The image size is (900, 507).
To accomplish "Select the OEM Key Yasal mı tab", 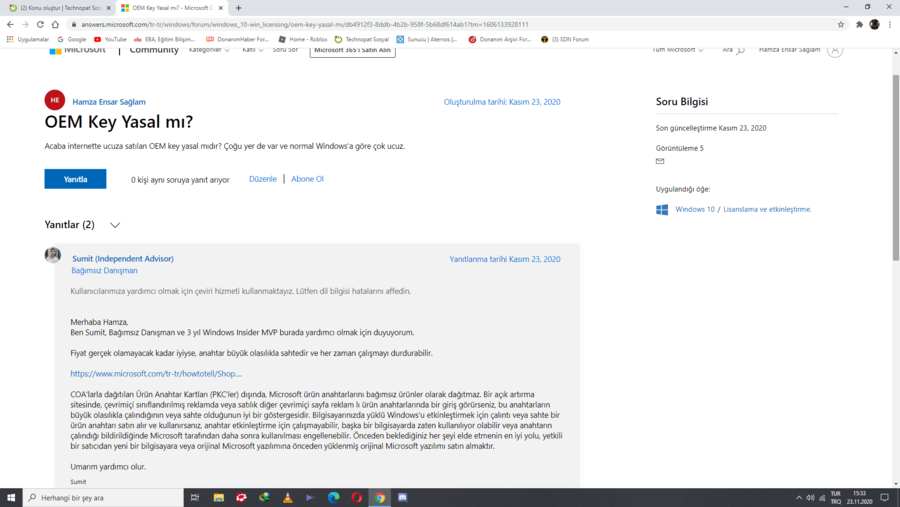I will pyautogui.click(x=171, y=8).
